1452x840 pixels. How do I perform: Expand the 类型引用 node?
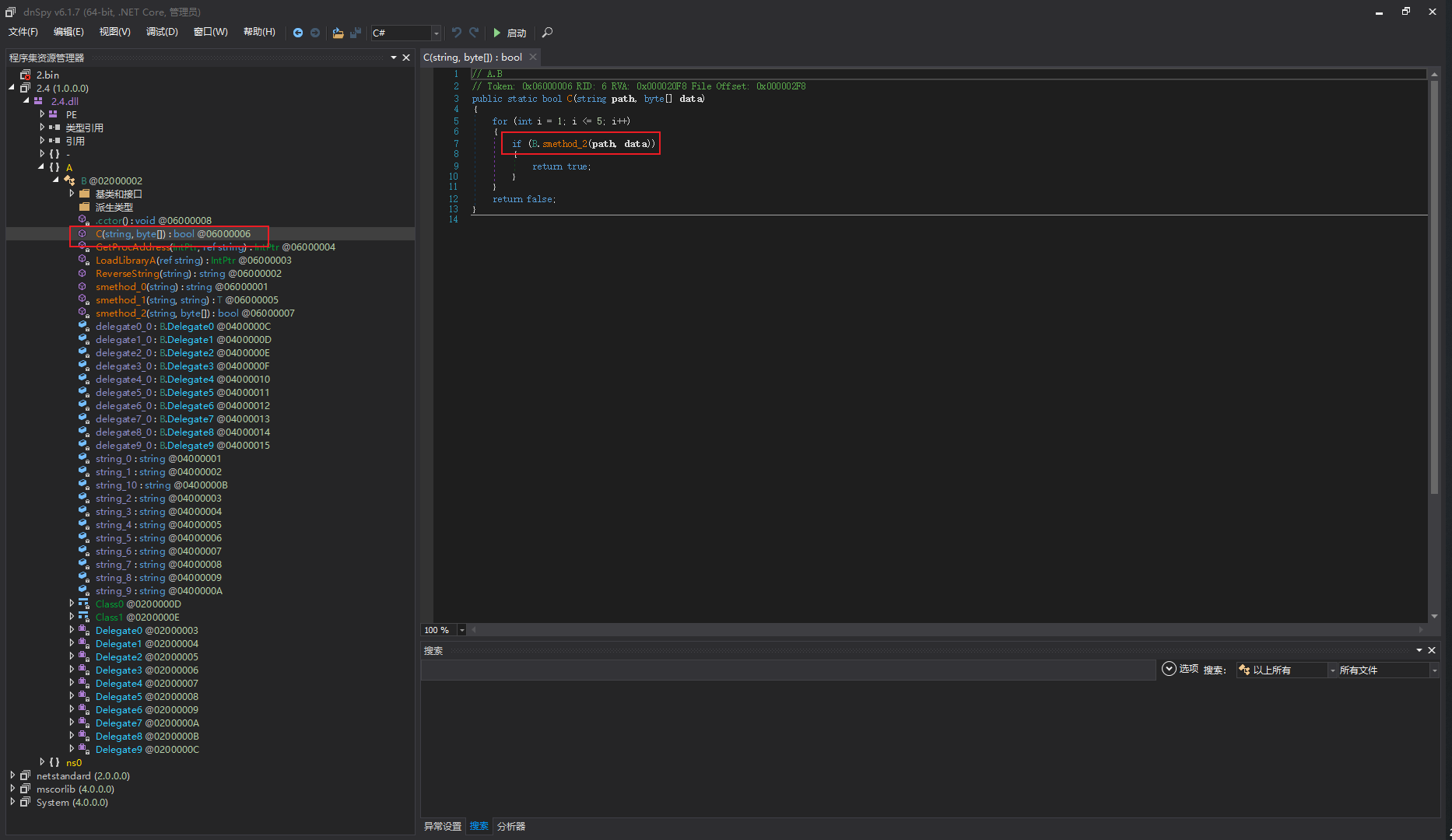click(41, 128)
